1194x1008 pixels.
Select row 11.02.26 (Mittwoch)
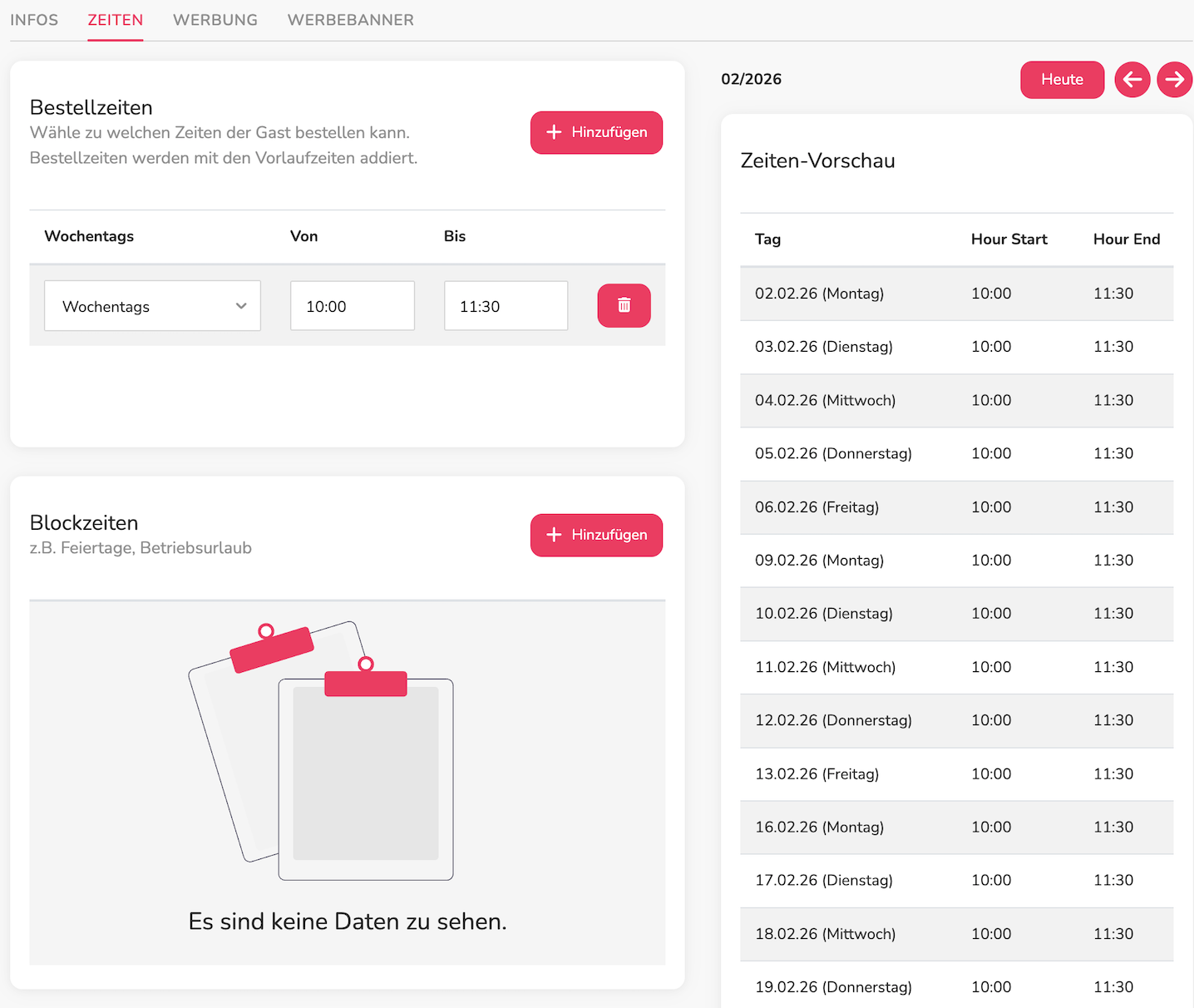point(956,667)
